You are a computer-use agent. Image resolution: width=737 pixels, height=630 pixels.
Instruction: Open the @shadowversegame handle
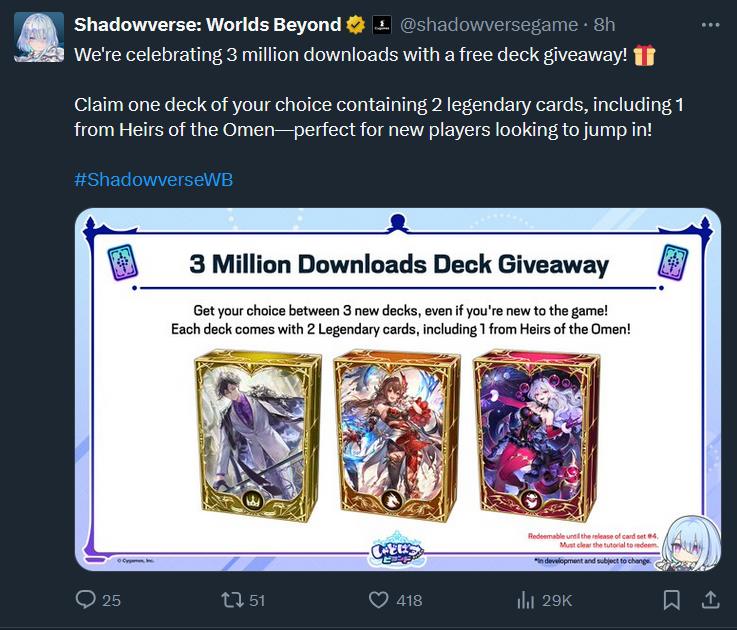point(489,24)
